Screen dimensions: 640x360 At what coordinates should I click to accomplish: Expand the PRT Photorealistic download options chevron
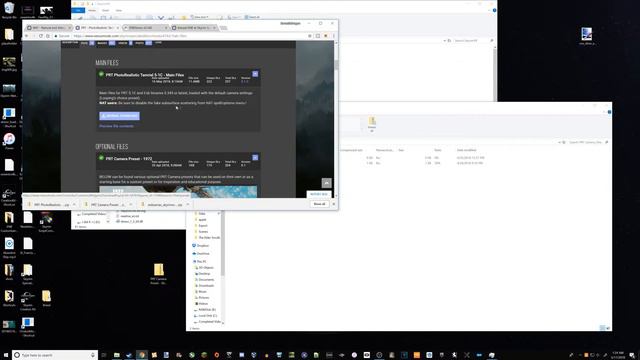pyautogui.click(x=74, y=204)
